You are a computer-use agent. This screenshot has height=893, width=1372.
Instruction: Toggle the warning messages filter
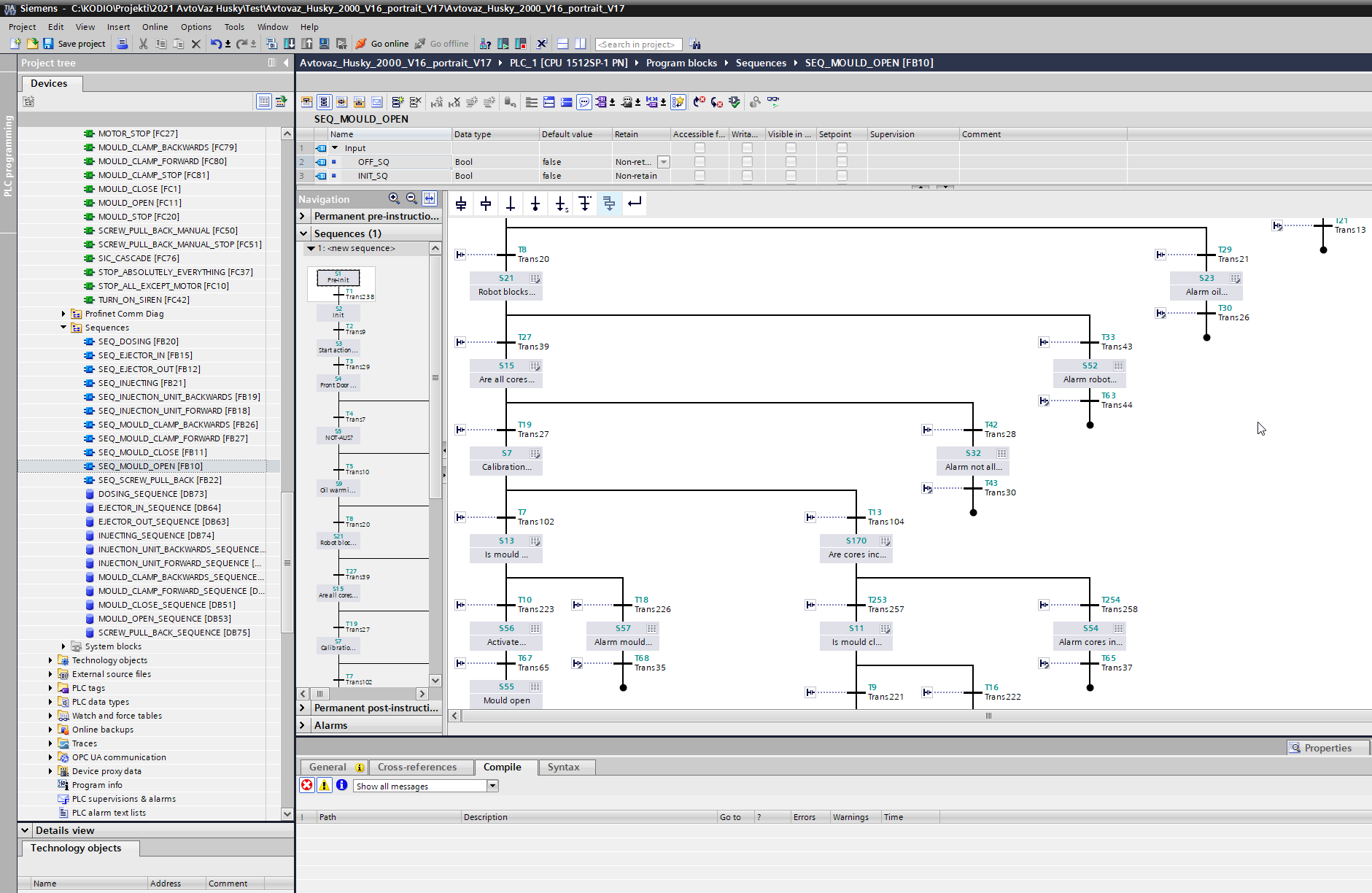coord(325,785)
